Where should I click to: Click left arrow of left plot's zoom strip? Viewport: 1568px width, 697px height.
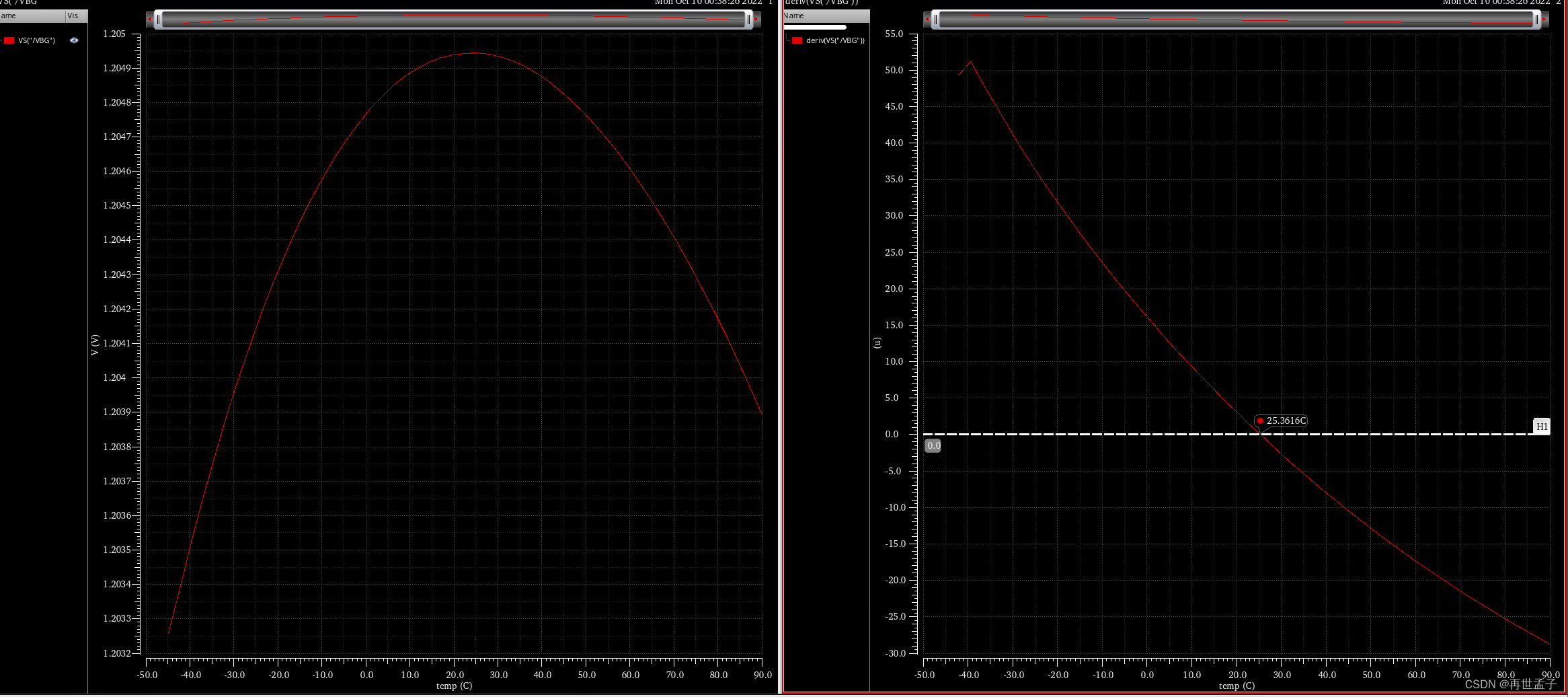(150, 20)
